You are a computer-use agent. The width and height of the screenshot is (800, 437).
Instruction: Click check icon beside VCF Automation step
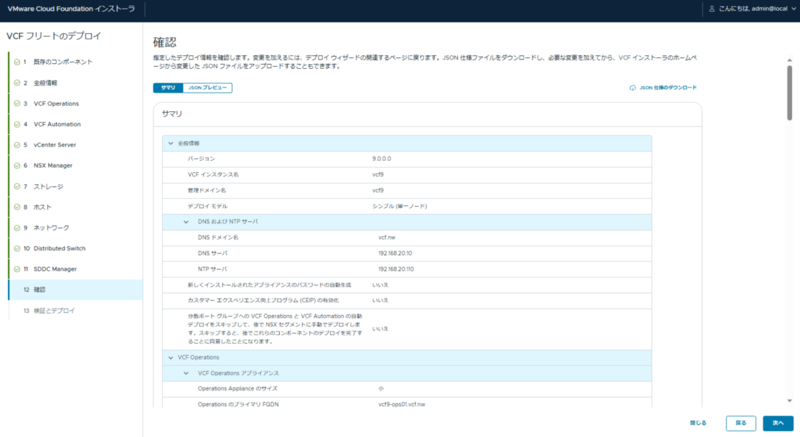17,124
